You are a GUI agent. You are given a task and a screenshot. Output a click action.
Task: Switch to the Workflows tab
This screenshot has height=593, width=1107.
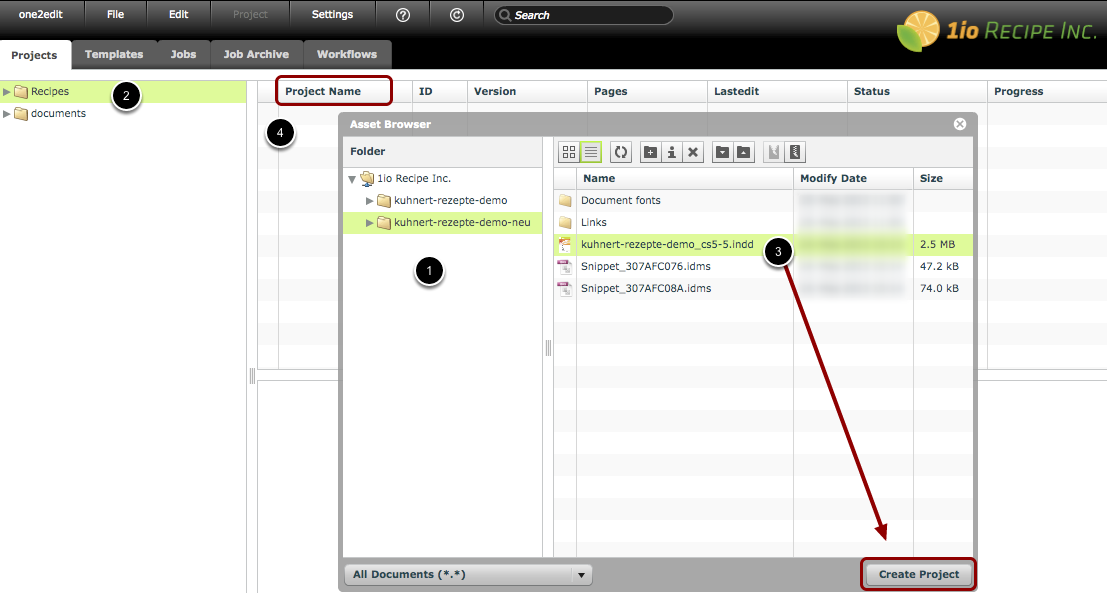tap(347, 54)
